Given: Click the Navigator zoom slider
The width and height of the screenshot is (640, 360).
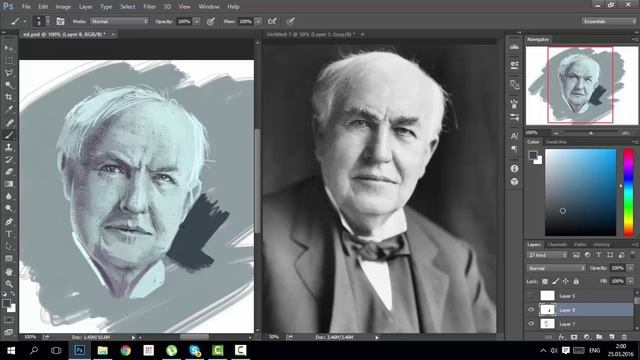Looking at the screenshot, I should tap(591, 133).
